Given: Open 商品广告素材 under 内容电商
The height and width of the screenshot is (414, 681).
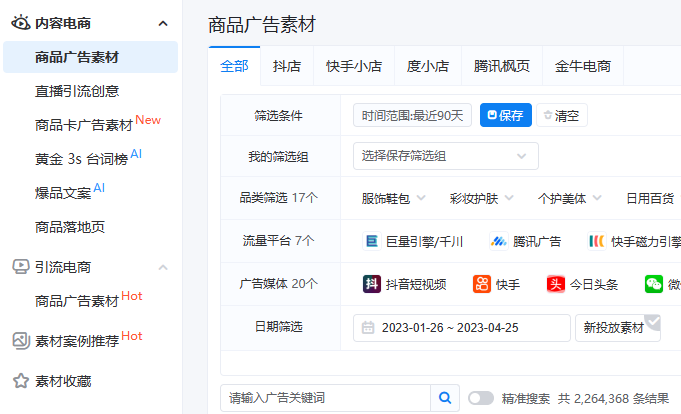Looking at the screenshot, I should 90,57.
